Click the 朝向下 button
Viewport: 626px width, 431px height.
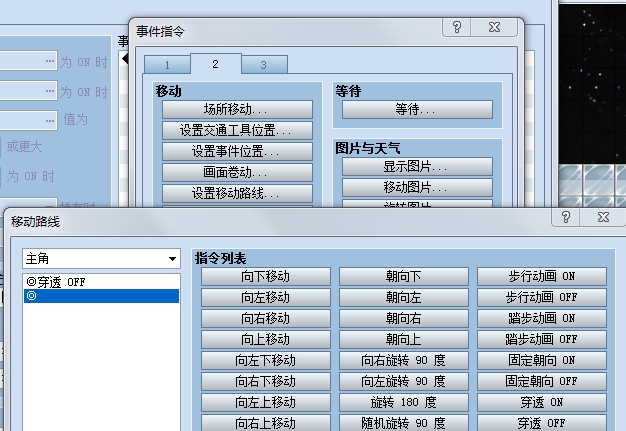[x=404, y=277]
